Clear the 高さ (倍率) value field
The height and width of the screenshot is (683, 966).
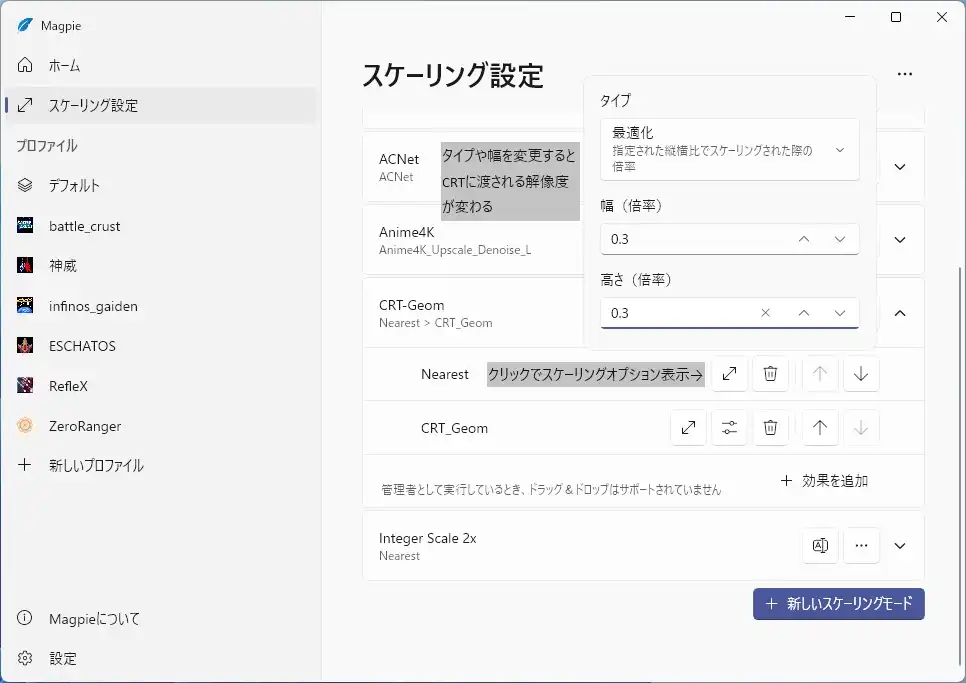[766, 313]
